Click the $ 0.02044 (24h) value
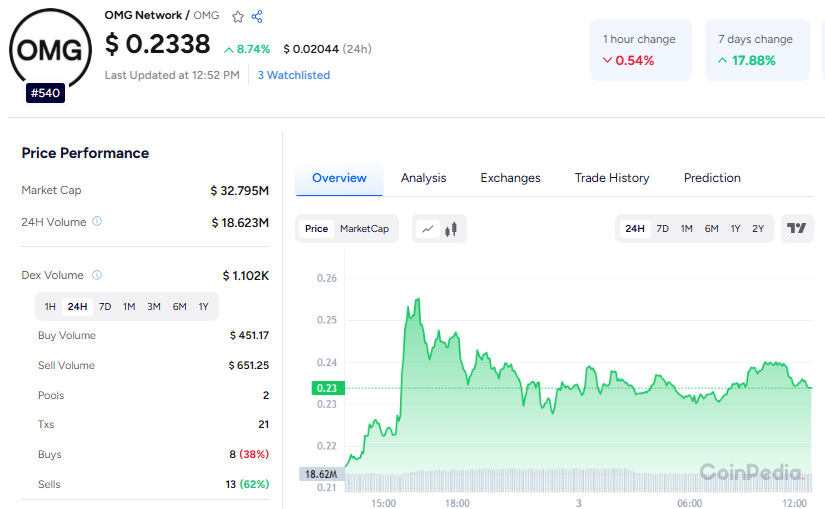This screenshot has width=825, height=509. coord(327,49)
